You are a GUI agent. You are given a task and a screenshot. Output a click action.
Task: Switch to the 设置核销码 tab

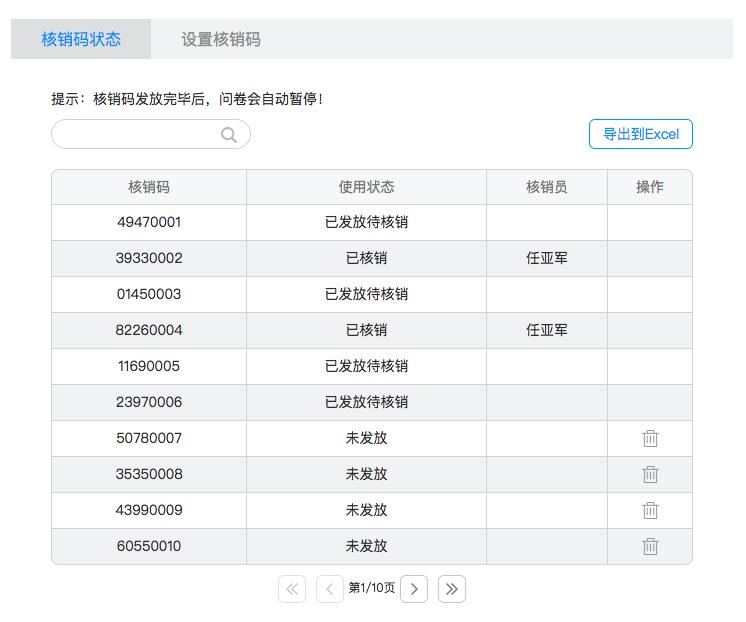tap(221, 39)
